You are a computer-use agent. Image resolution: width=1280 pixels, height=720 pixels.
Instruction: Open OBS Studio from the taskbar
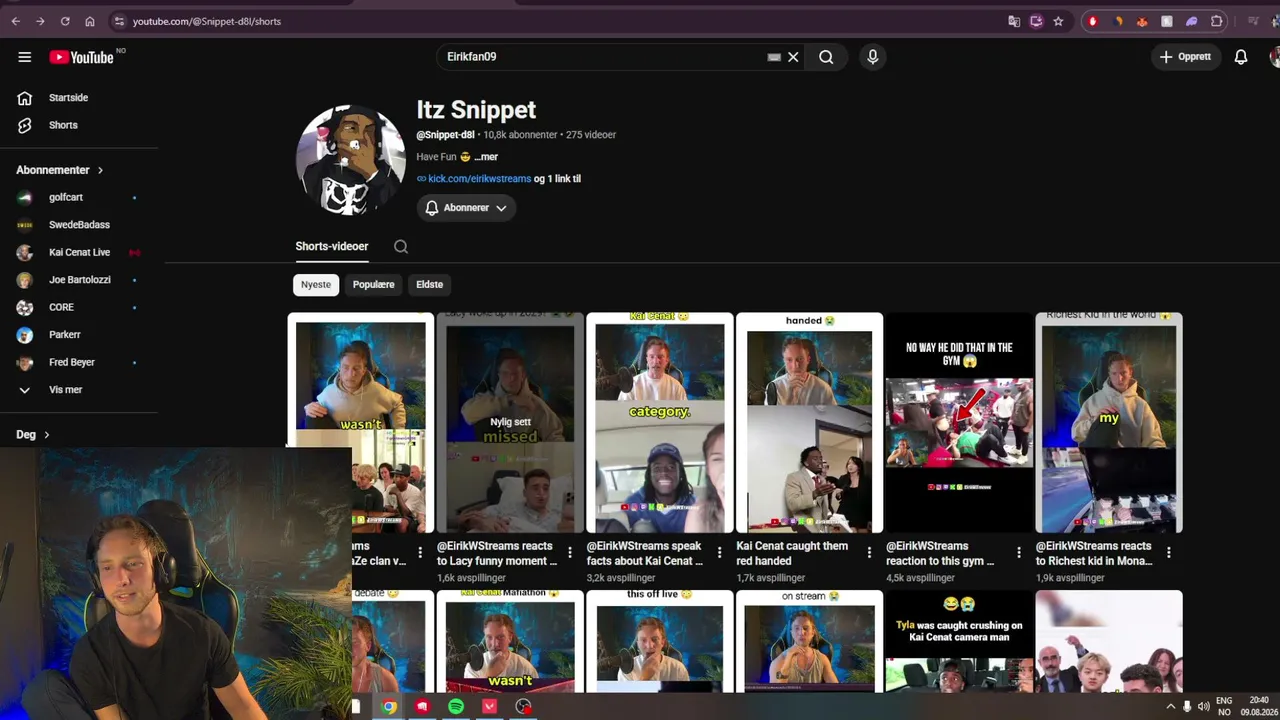[x=523, y=707]
